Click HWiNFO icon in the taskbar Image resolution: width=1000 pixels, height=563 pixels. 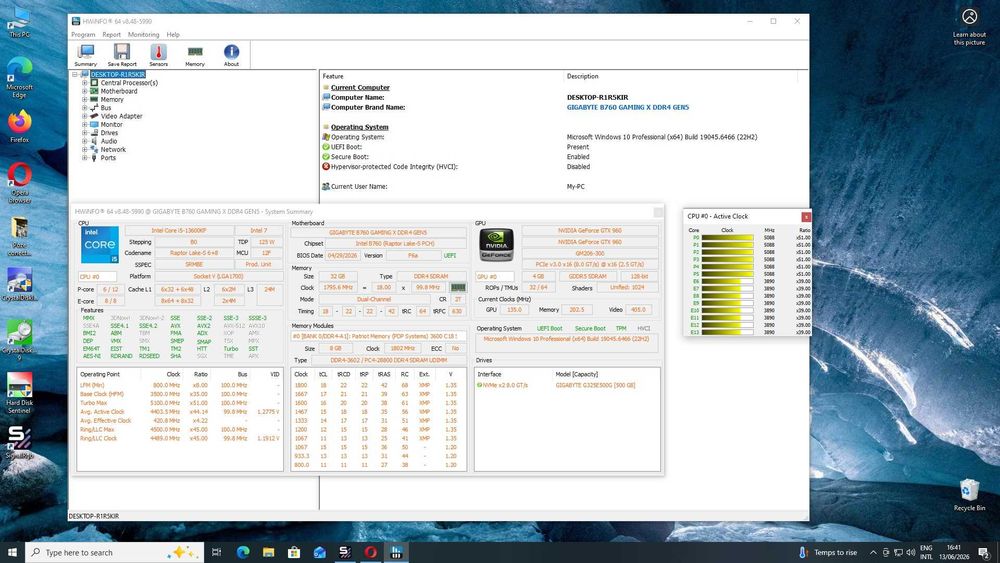click(x=396, y=552)
